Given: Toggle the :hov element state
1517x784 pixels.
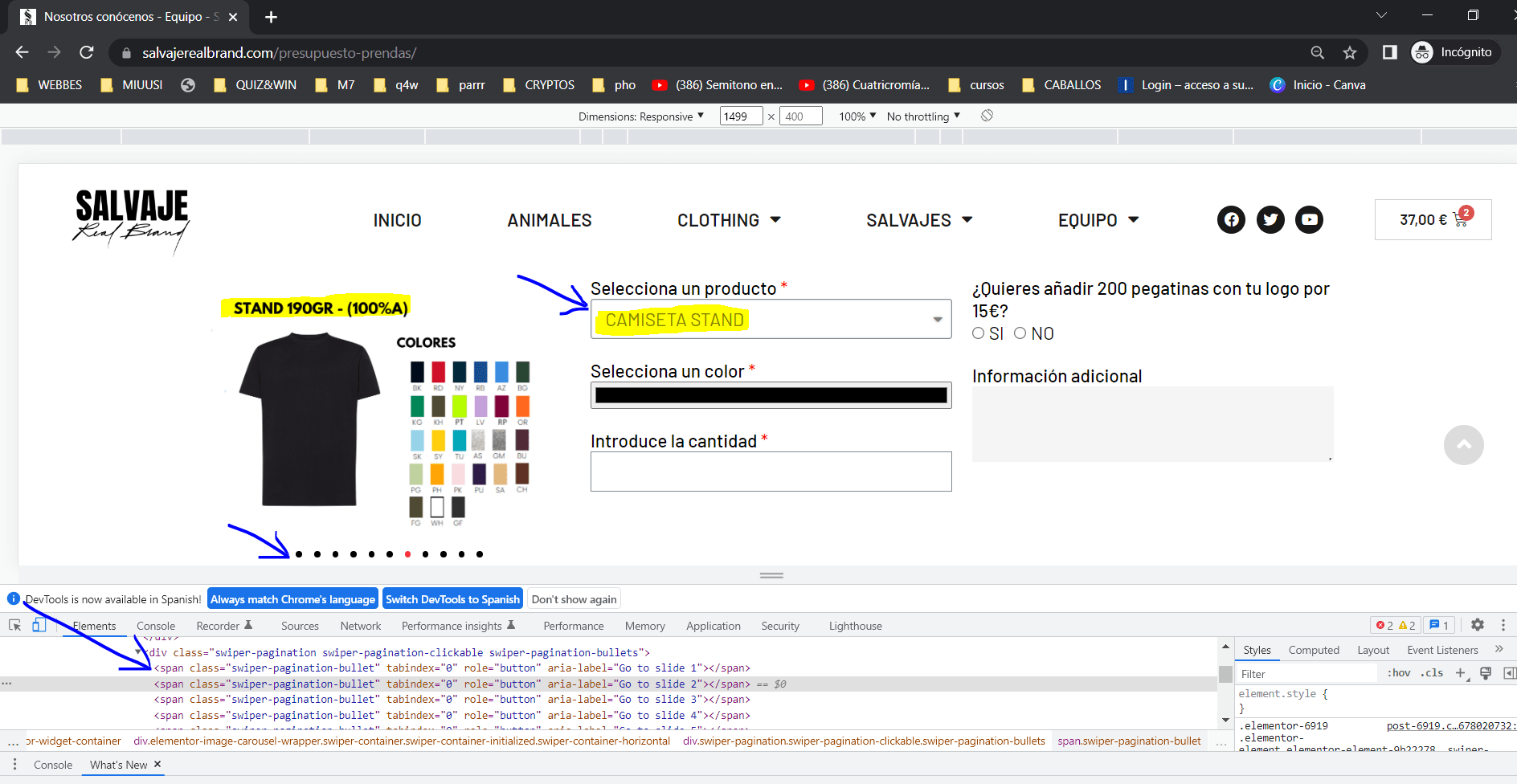Looking at the screenshot, I should [1399, 673].
